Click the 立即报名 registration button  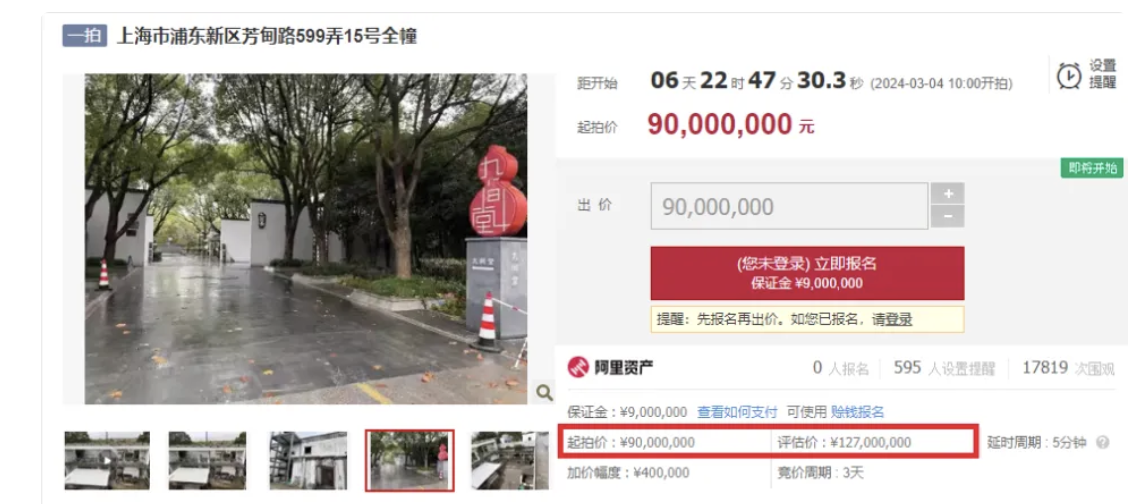(x=807, y=273)
